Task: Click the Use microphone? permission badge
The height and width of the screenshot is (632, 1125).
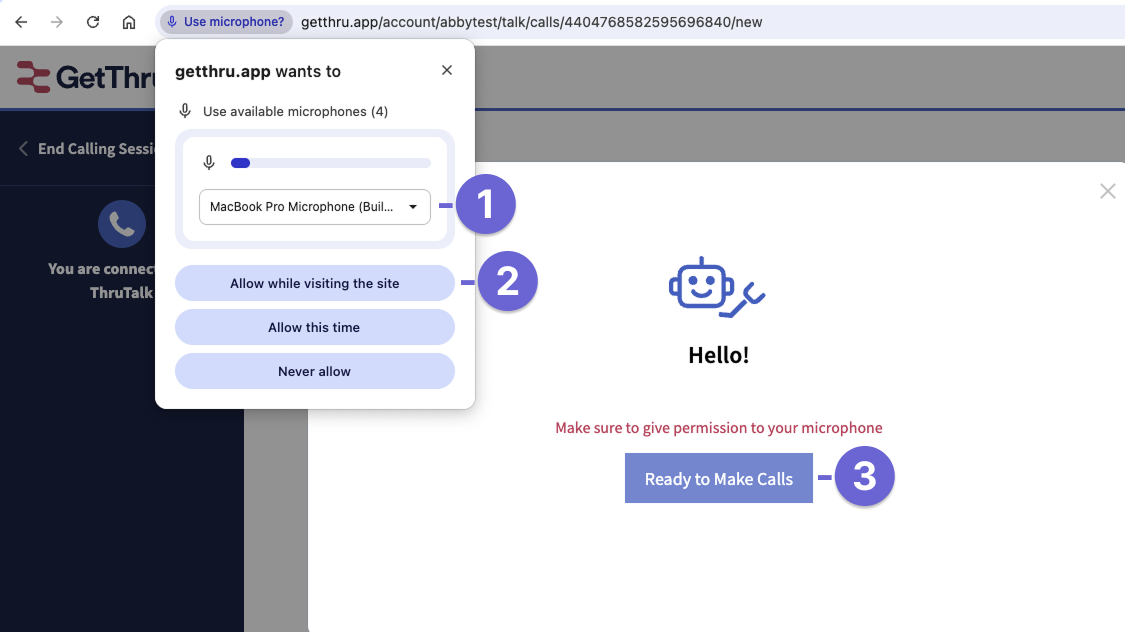Action: [225, 21]
